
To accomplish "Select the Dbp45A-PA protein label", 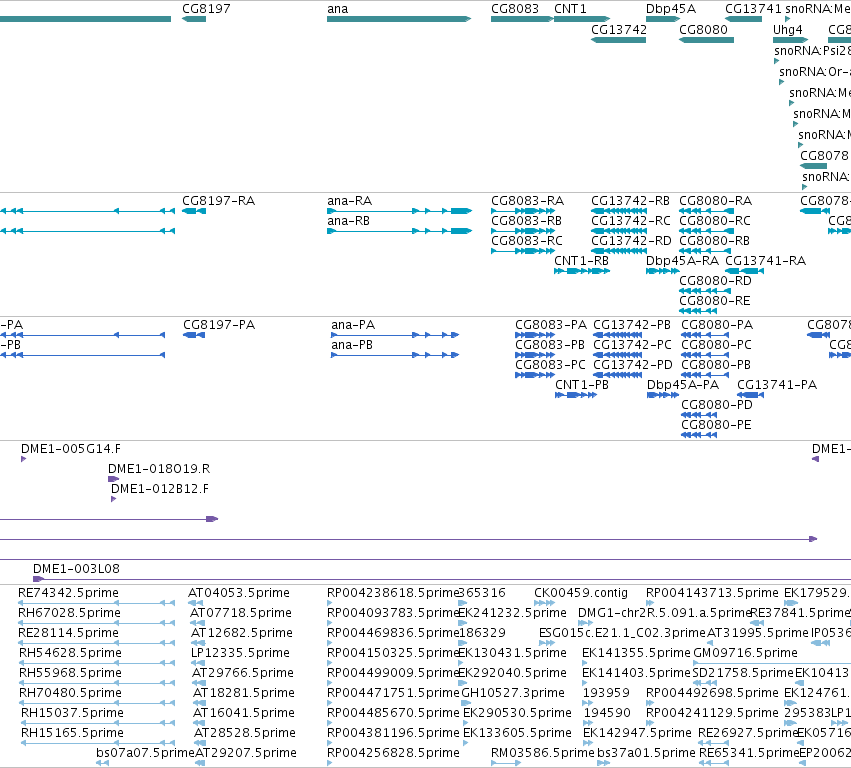I will tap(683, 385).
